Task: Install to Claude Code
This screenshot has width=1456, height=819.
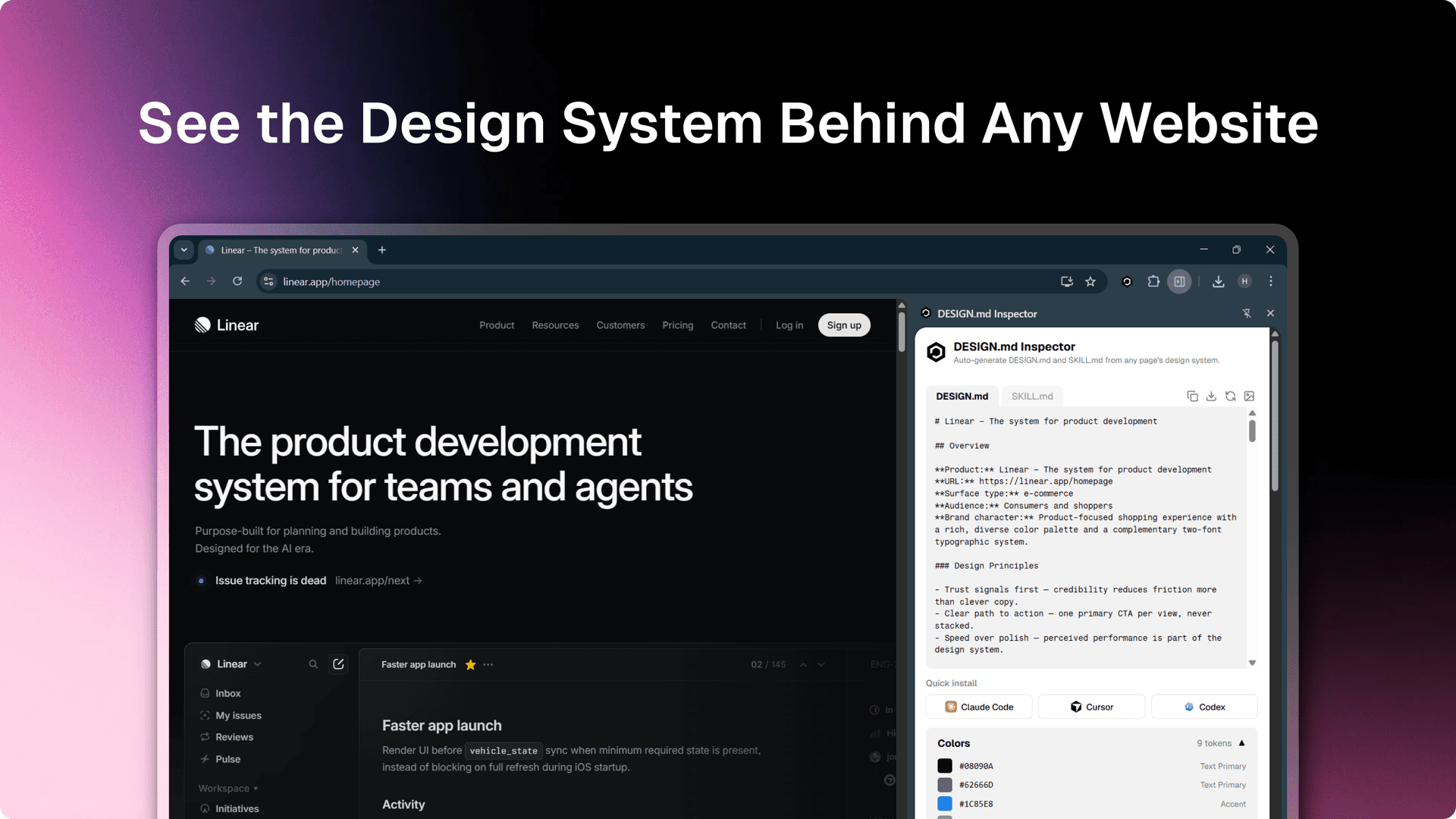Action: [979, 707]
